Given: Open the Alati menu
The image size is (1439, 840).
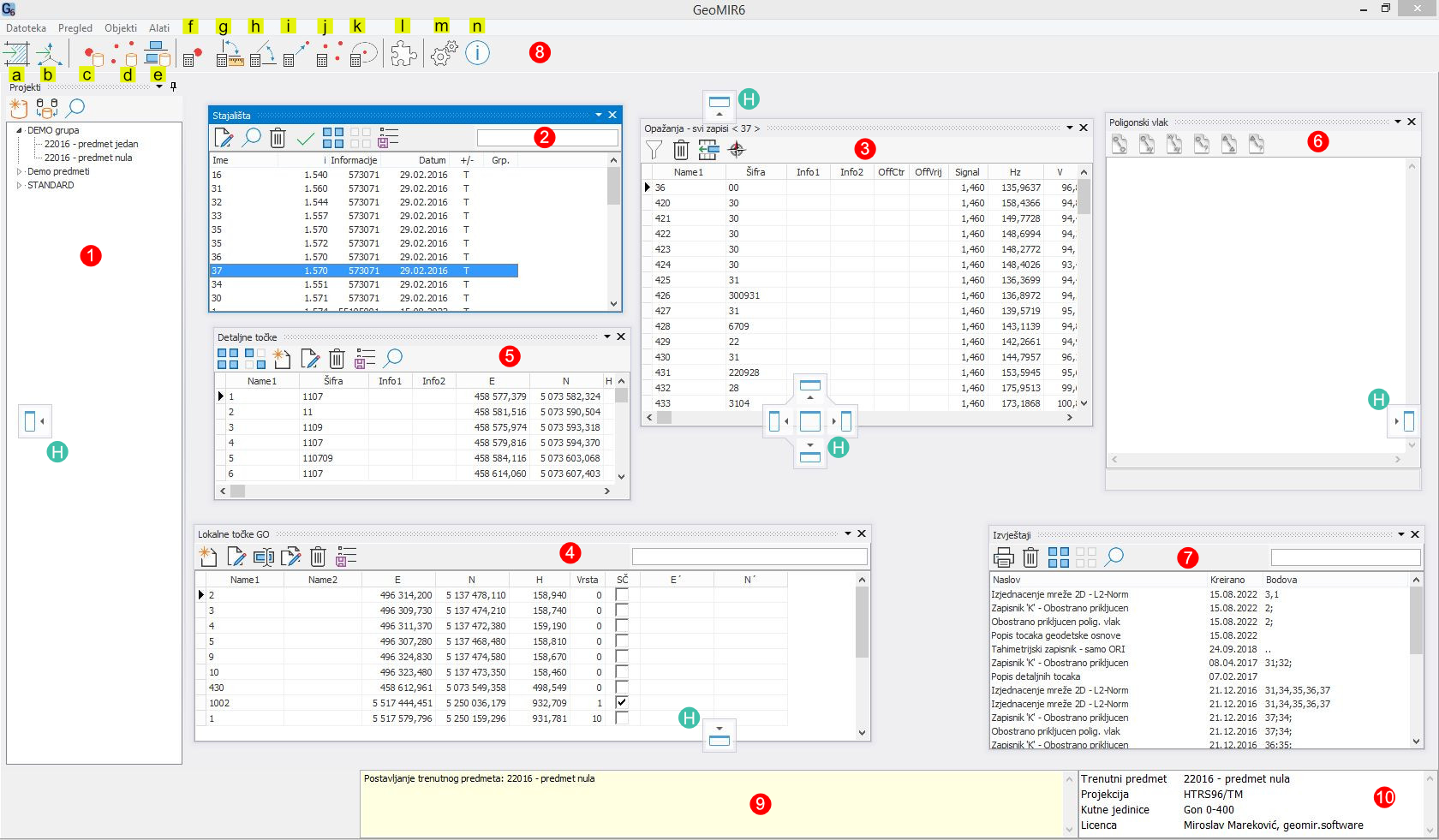Looking at the screenshot, I should pos(159,28).
